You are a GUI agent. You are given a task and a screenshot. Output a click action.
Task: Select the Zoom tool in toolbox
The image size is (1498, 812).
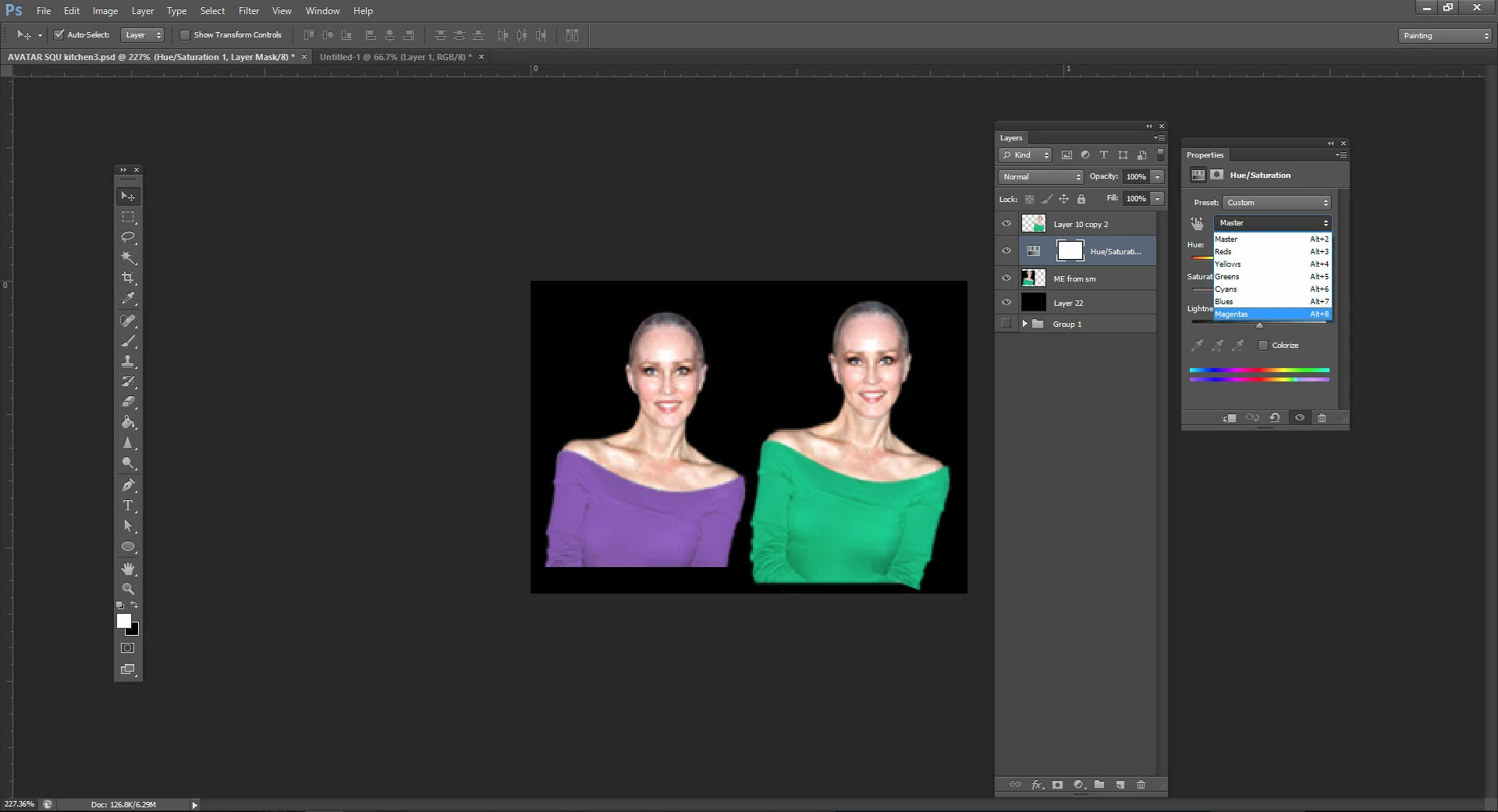pos(128,589)
